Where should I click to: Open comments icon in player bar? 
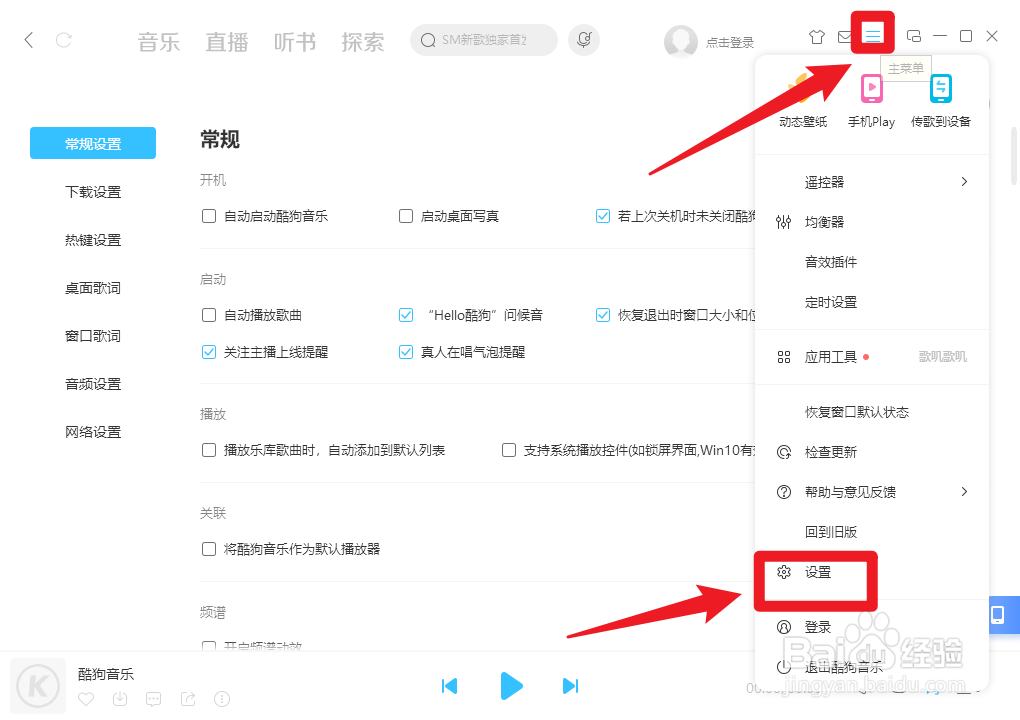pyautogui.click(x=154, y=699)
